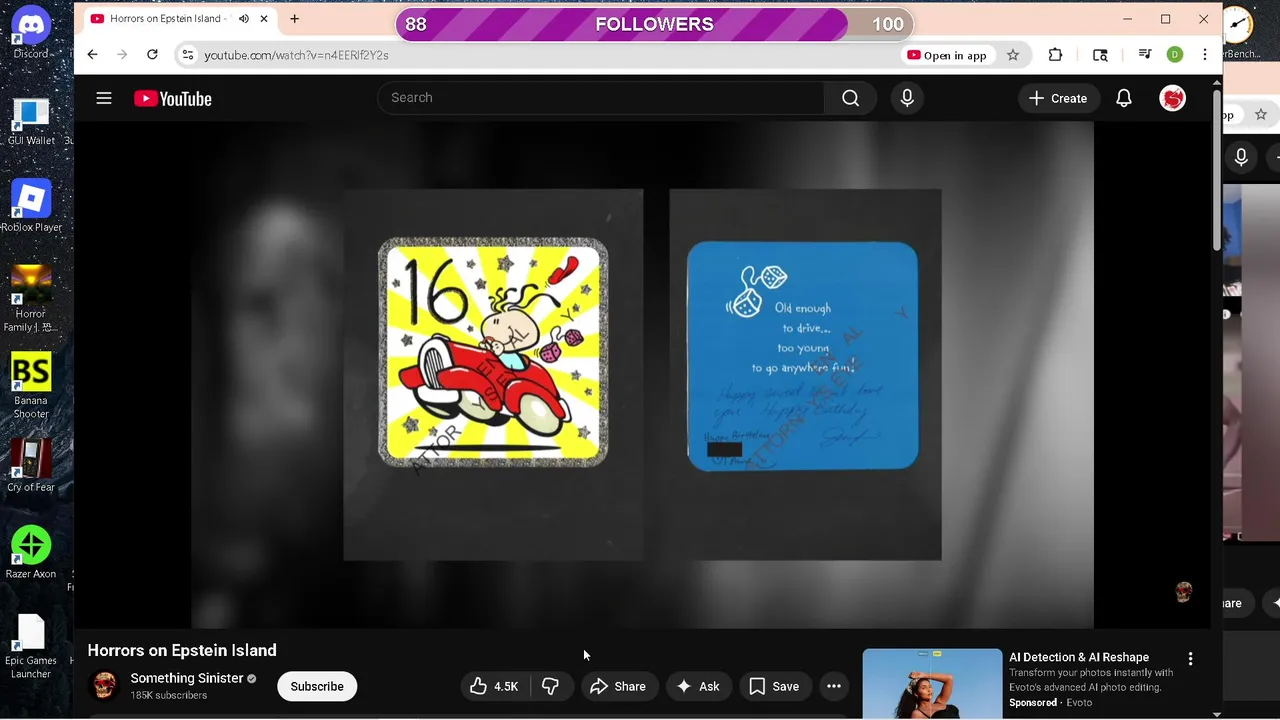Open the AI Detection & AI Reshape ad title
The image size is (1280, 720).
(1079, 657)
